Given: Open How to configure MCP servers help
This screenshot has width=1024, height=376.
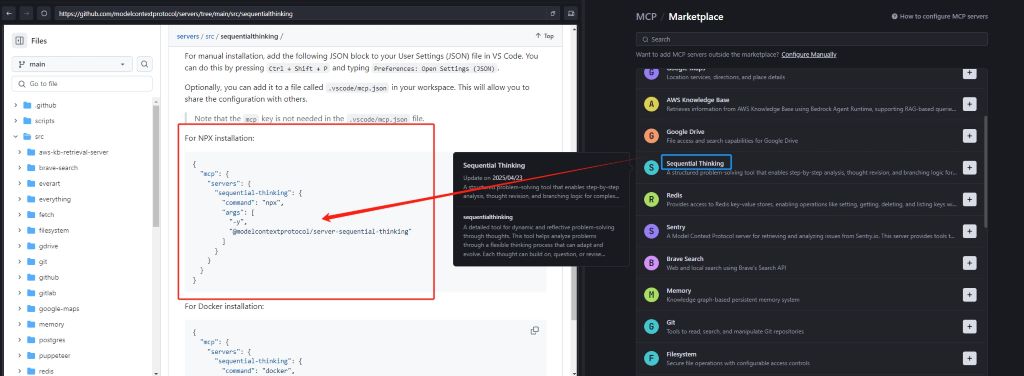Looking at the screenshot, I should (940, 17).
